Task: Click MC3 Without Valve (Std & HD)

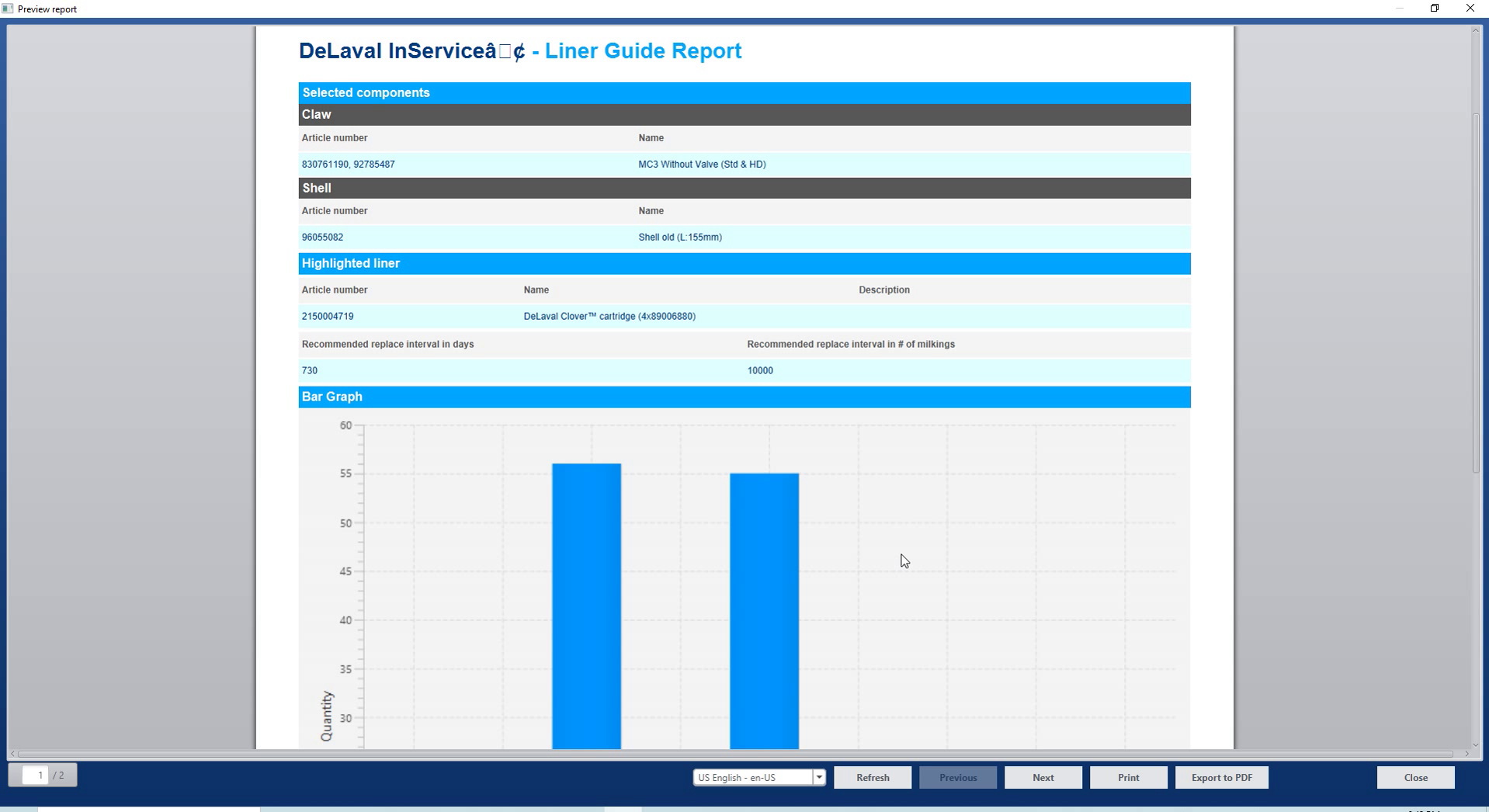Action: coord(702,165)
